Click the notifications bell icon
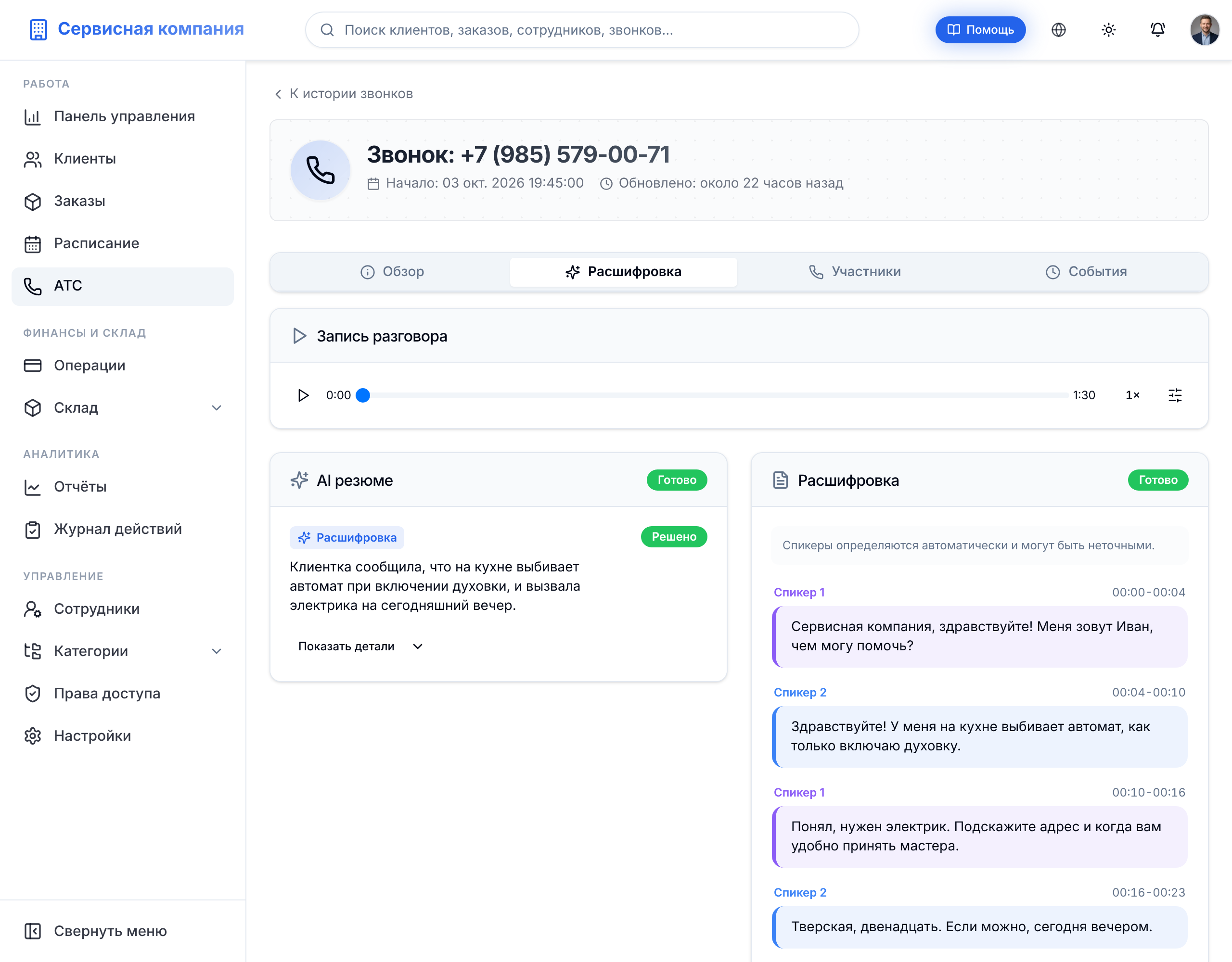Screen dimensions: 1232x962 coord(1157,30)
